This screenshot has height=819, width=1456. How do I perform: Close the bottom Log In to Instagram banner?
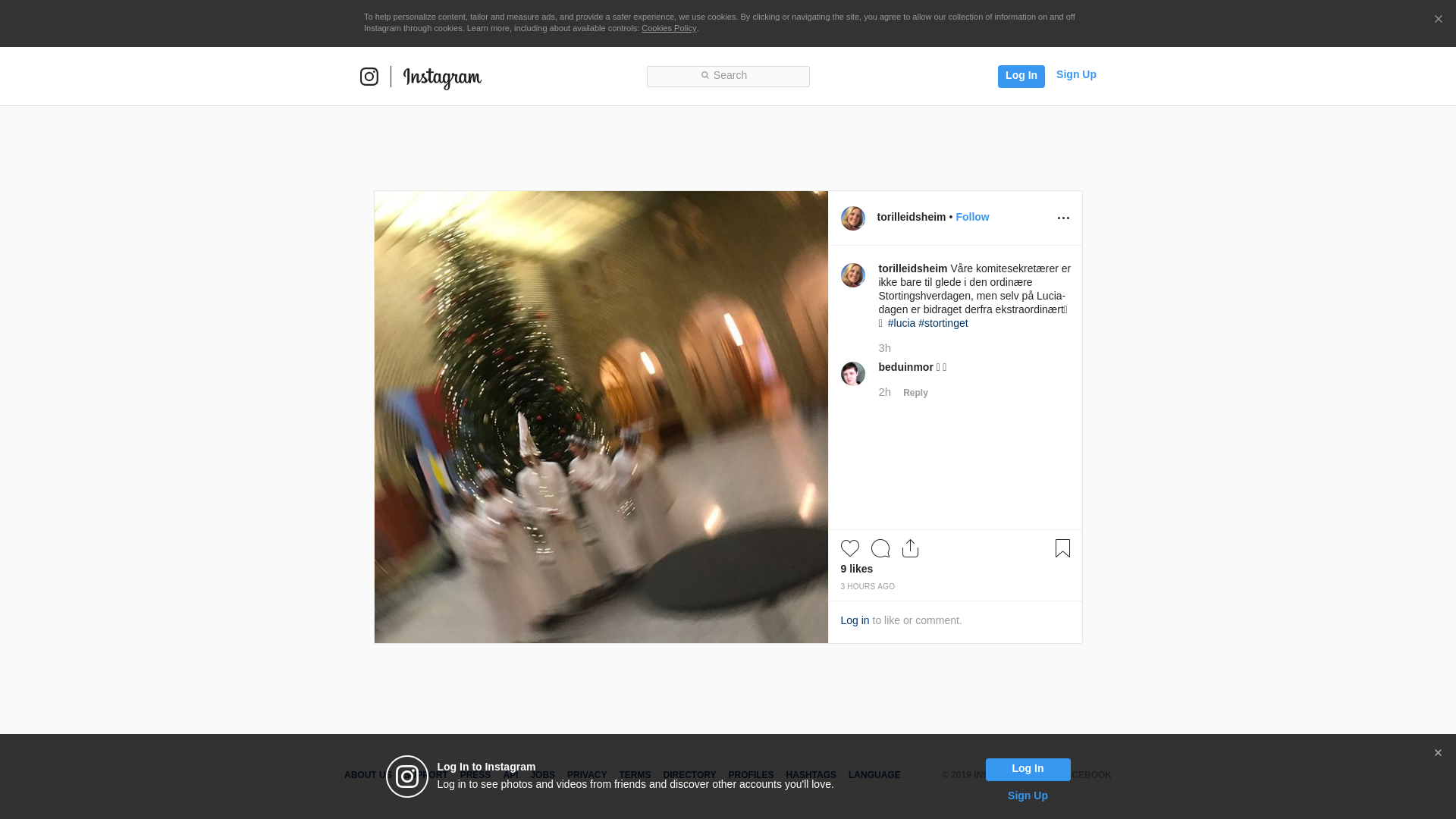(x=1438, y=753)
